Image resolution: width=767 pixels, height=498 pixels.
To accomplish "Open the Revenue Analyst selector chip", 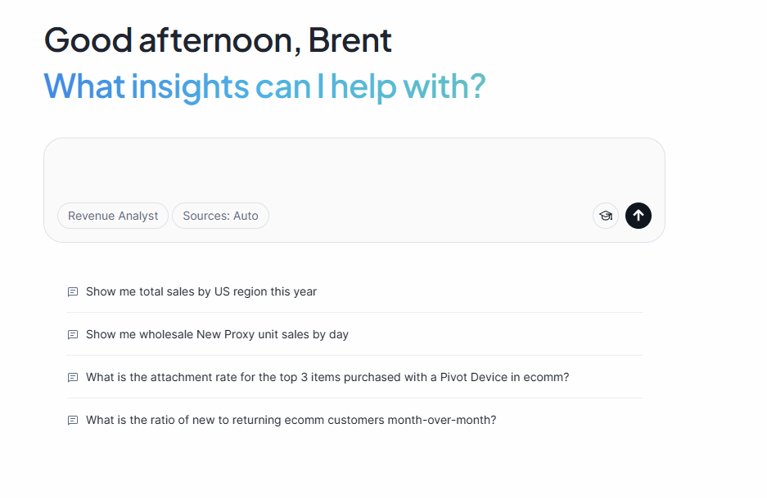I will click(113, 216).
